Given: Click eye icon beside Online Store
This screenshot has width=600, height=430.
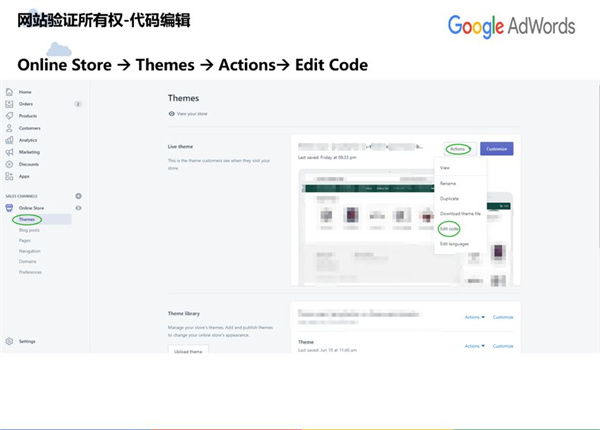Looking at the screenshot, I should point(79,208).
